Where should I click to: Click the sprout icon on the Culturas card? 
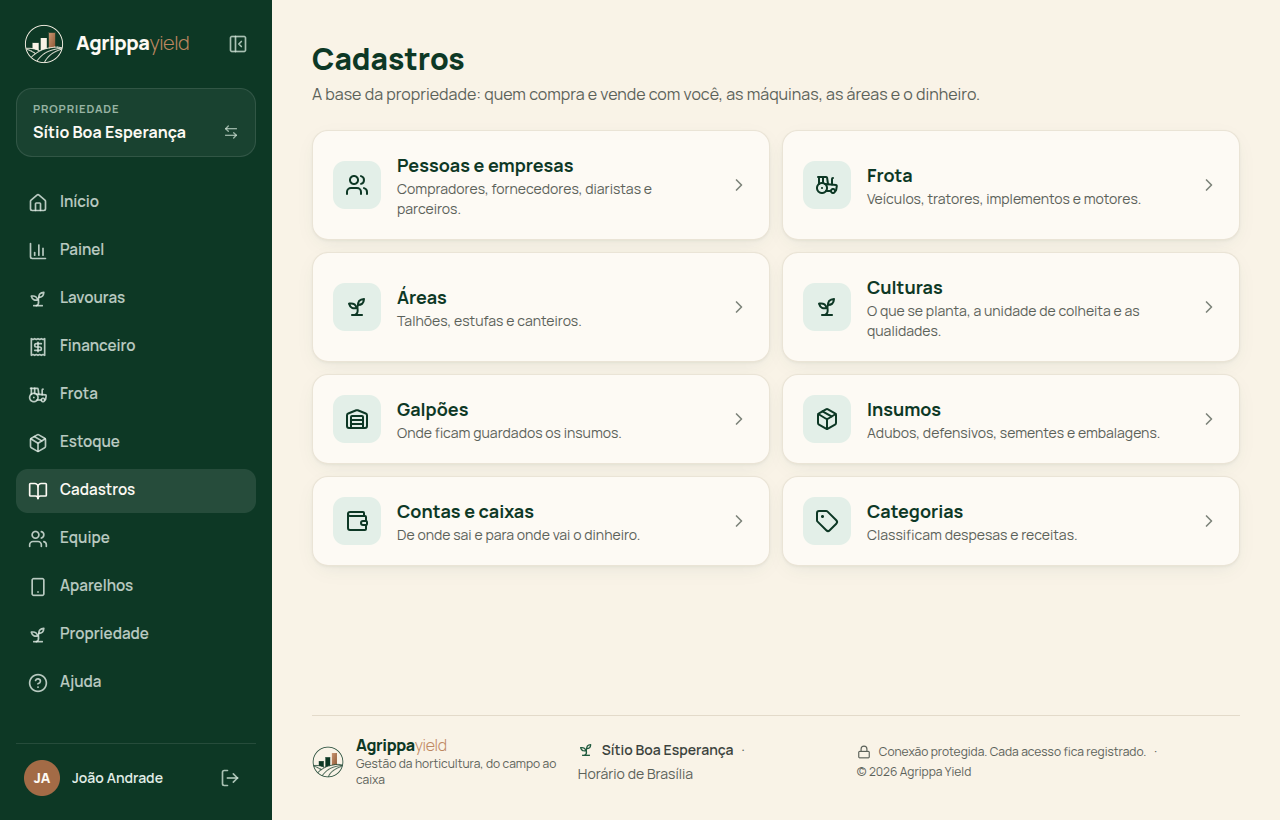[827, 307]
